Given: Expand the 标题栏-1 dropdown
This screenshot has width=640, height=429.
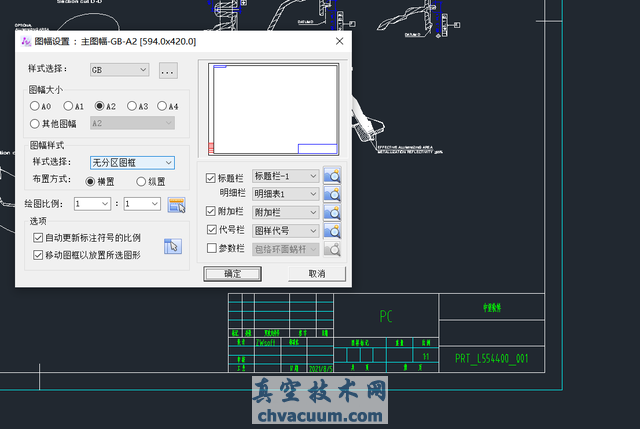Looking at the screenshot, I should [285, 176].
